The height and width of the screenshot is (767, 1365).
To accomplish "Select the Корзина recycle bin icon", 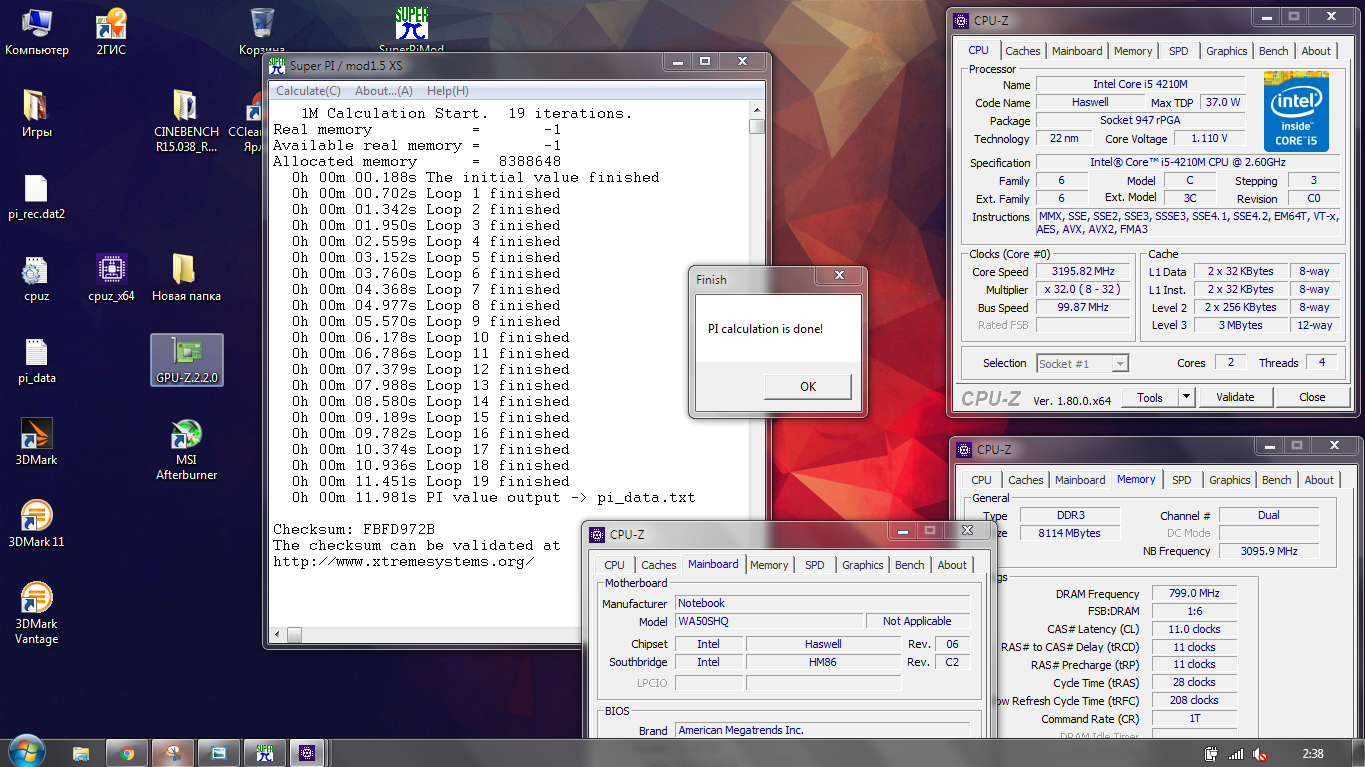I will click(262, 30).
